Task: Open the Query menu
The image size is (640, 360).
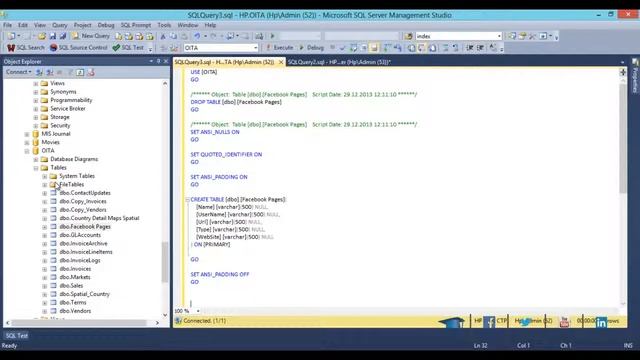Action: (x=60, y=25)
